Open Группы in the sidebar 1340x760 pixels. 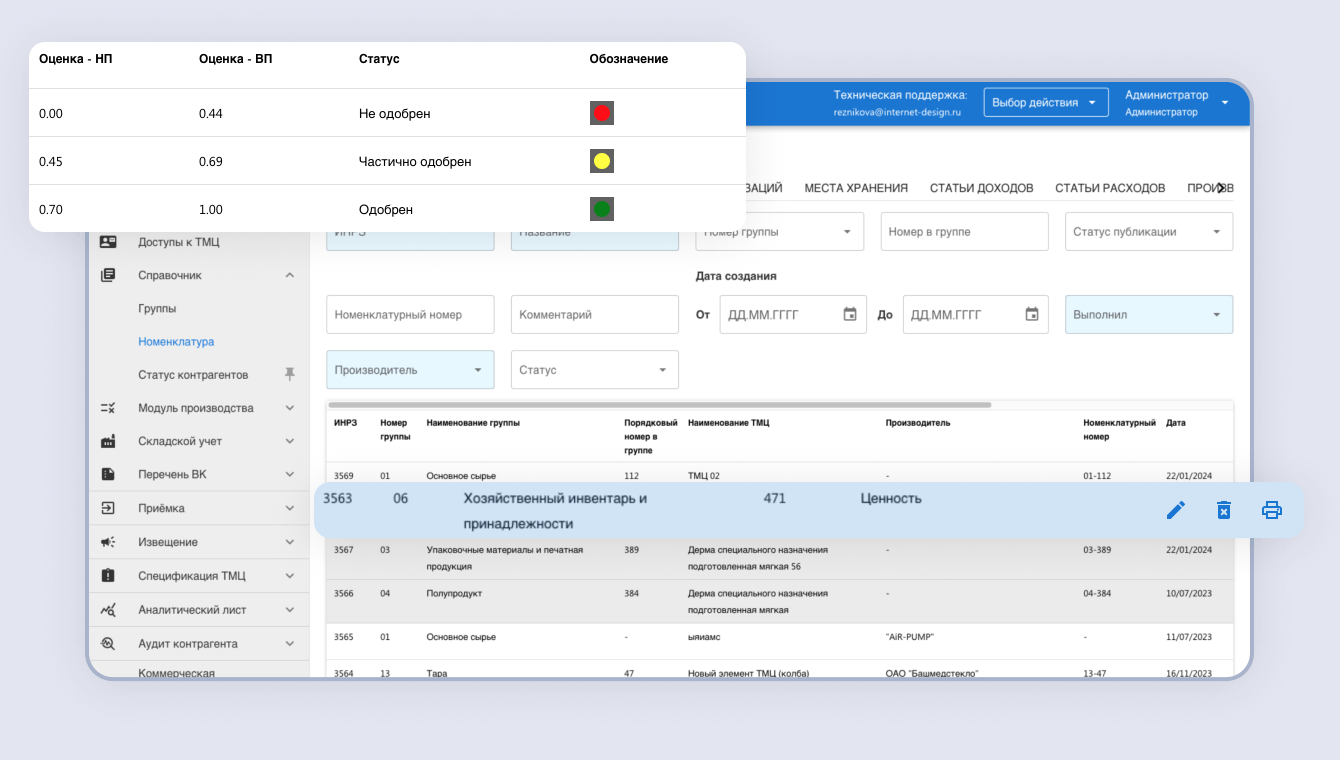pos(157,309)
